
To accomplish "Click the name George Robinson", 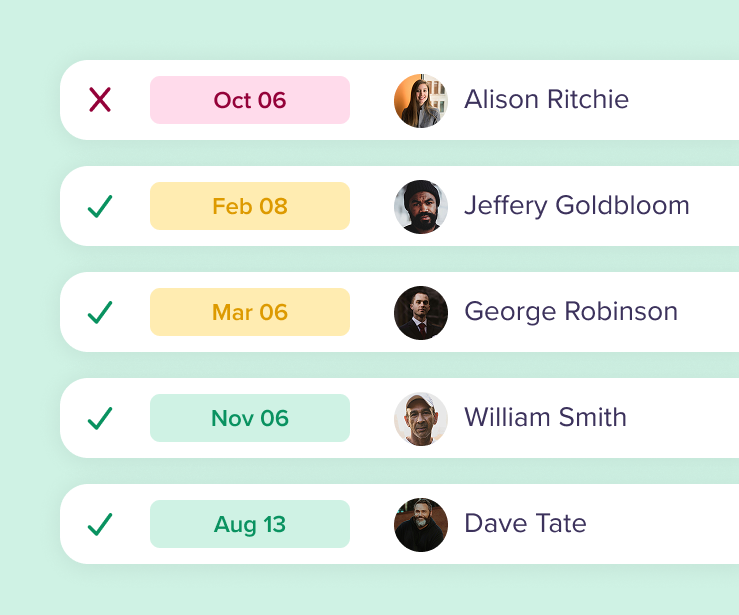I will pyautogui.click(x=570, y=312).
